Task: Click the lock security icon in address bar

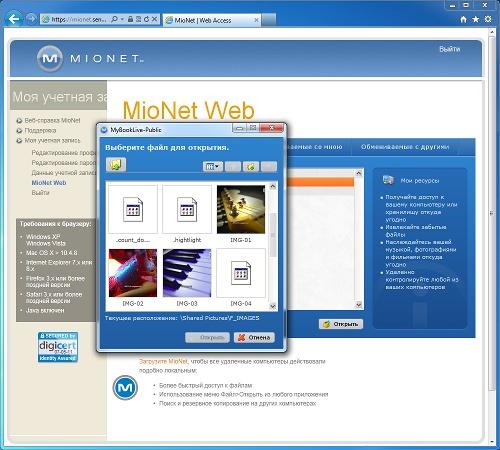Action: pyautogui.click(x=131, y=19)
